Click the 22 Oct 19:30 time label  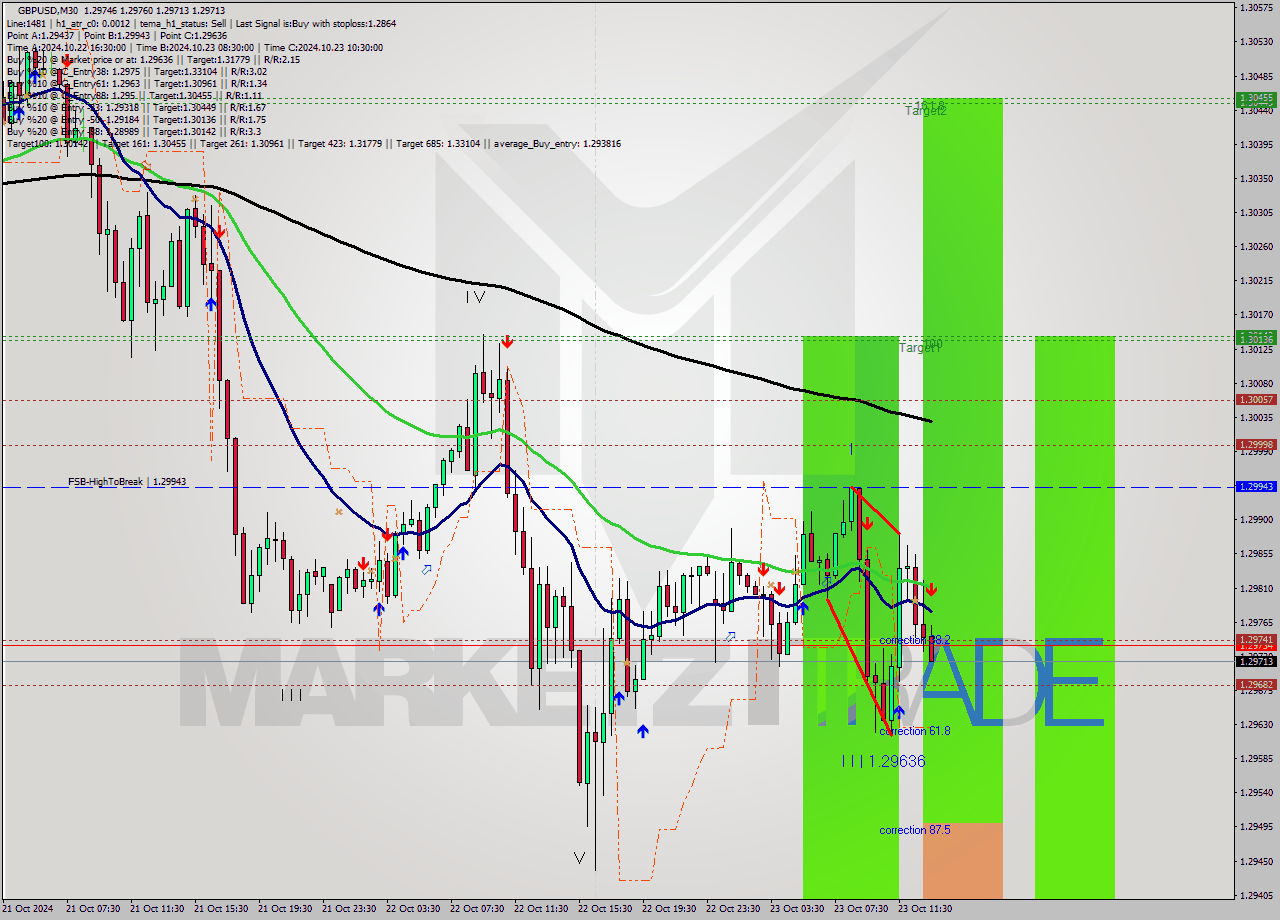coord(669,909)
